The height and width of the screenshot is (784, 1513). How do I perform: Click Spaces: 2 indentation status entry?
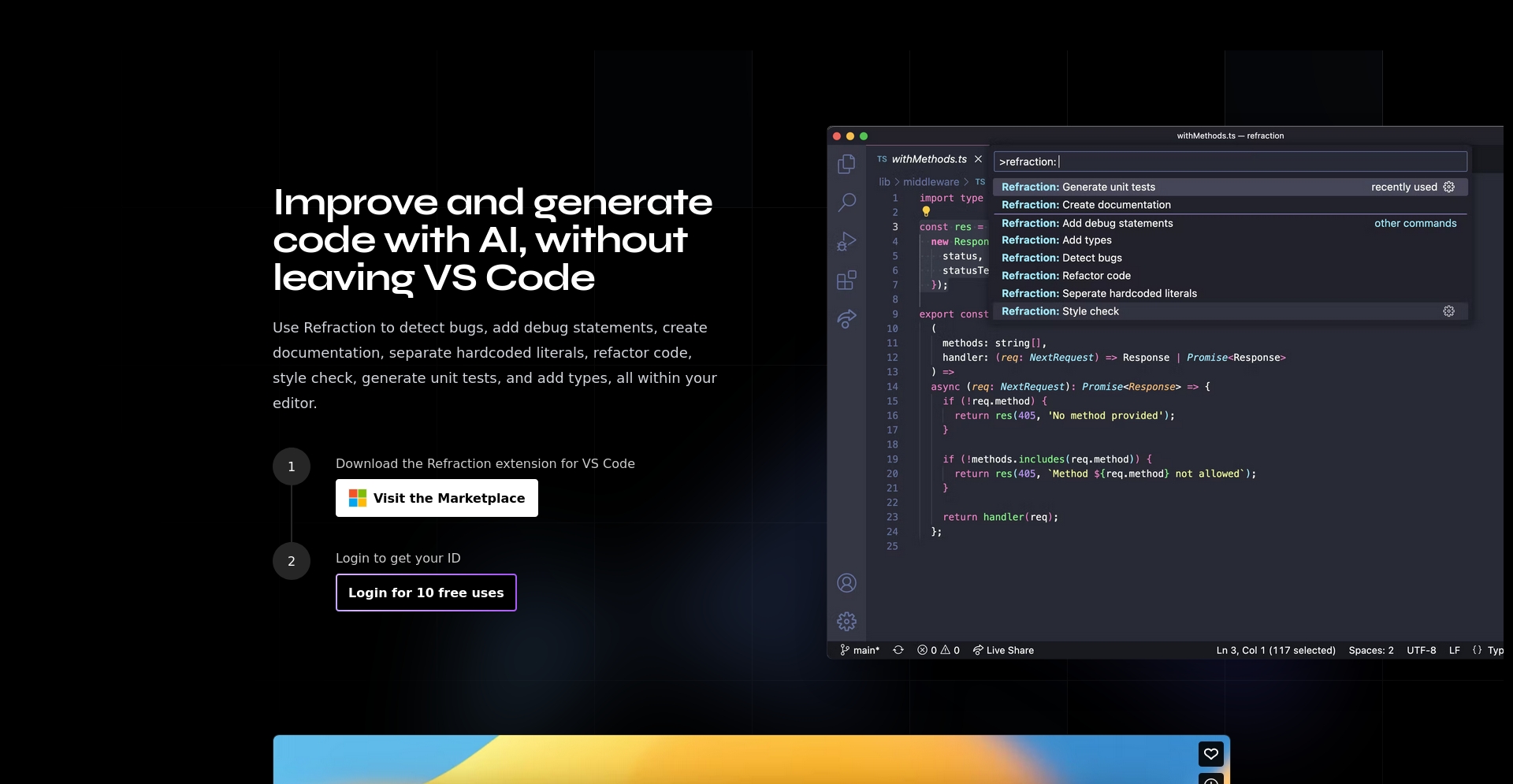(1371, 650)
